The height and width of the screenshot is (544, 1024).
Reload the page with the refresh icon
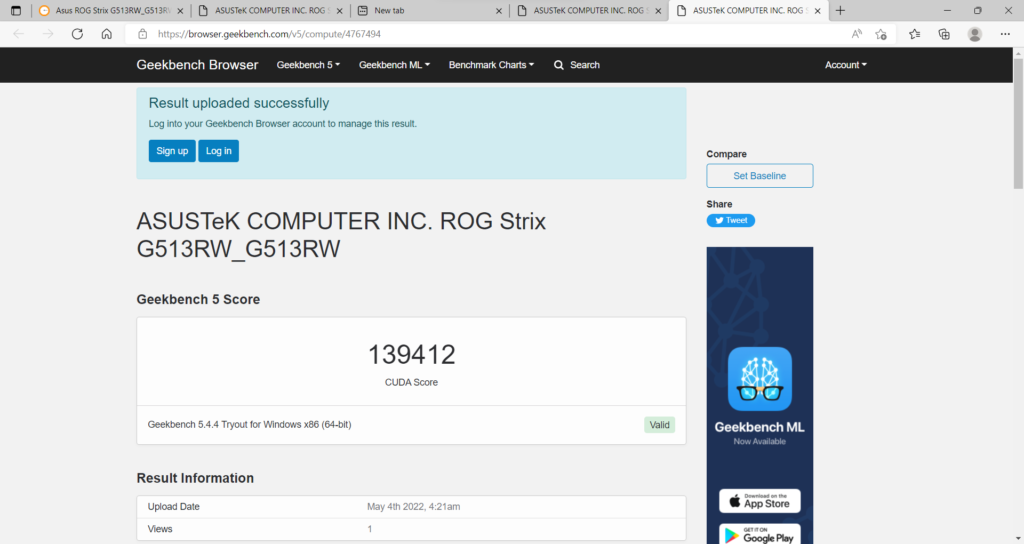tap(77, 34)
